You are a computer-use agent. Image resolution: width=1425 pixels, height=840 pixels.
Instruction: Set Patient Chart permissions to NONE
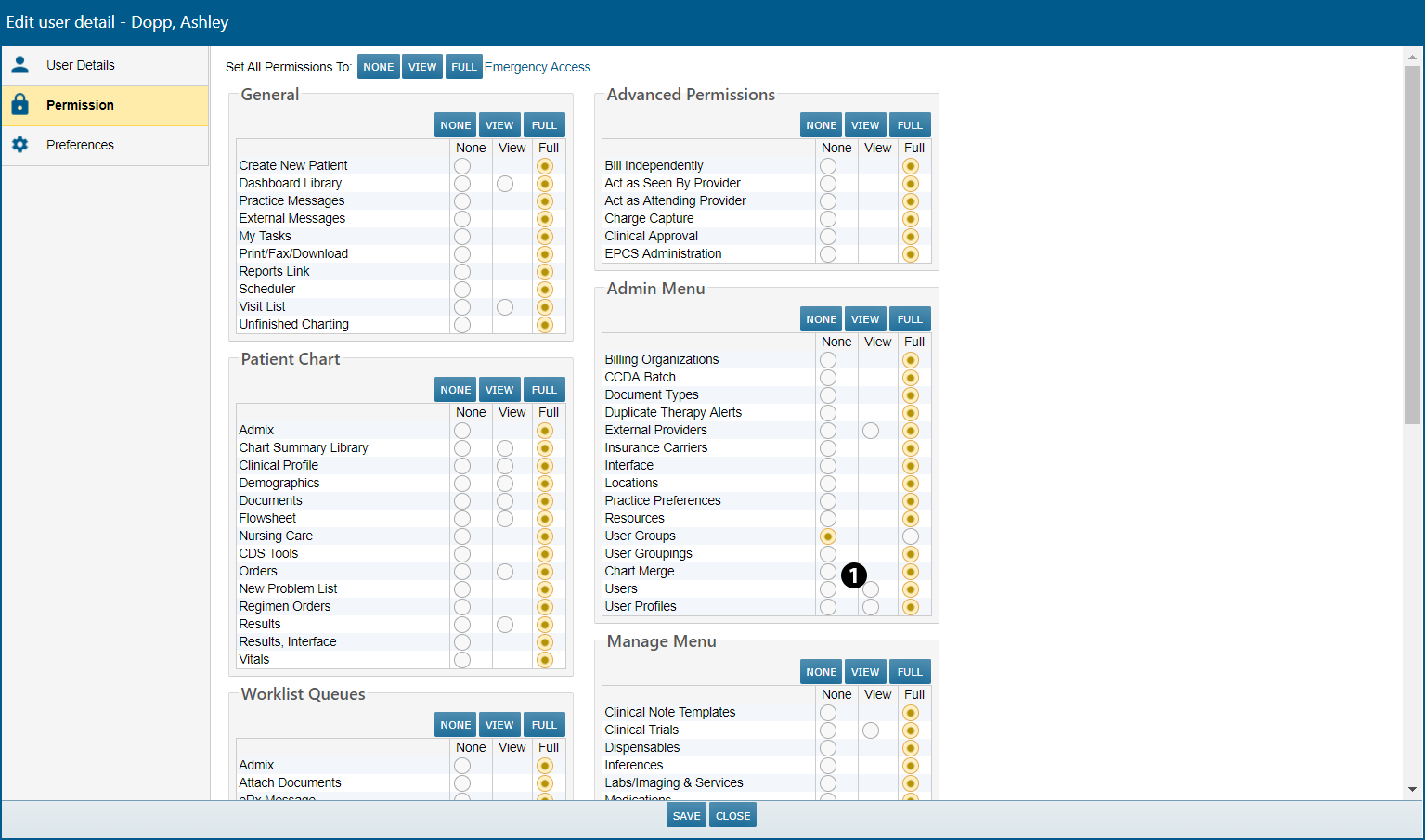(455, 390)
